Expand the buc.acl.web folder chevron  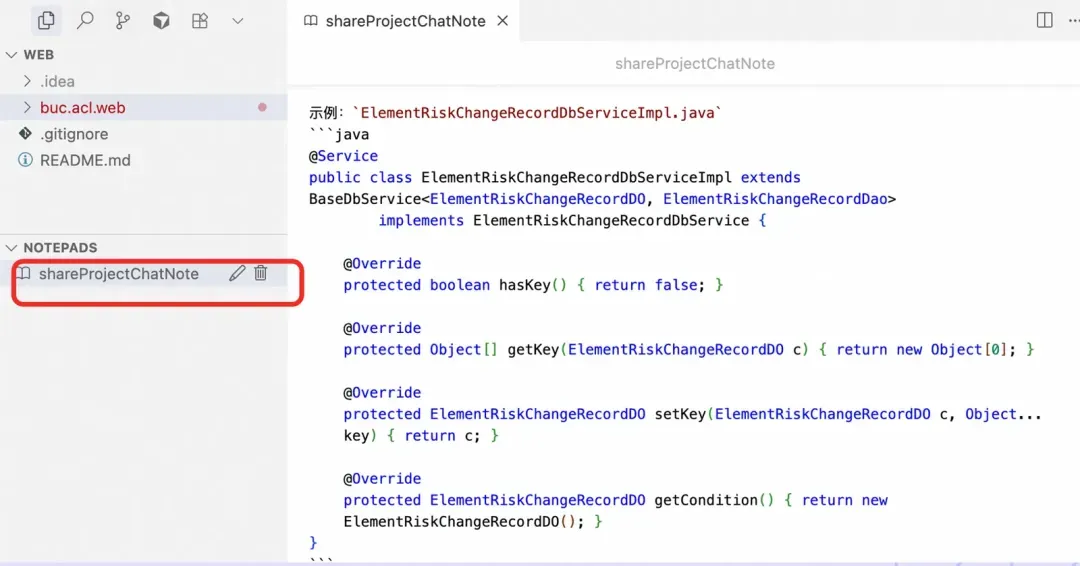pyautogui.click(x=27, y=107)
